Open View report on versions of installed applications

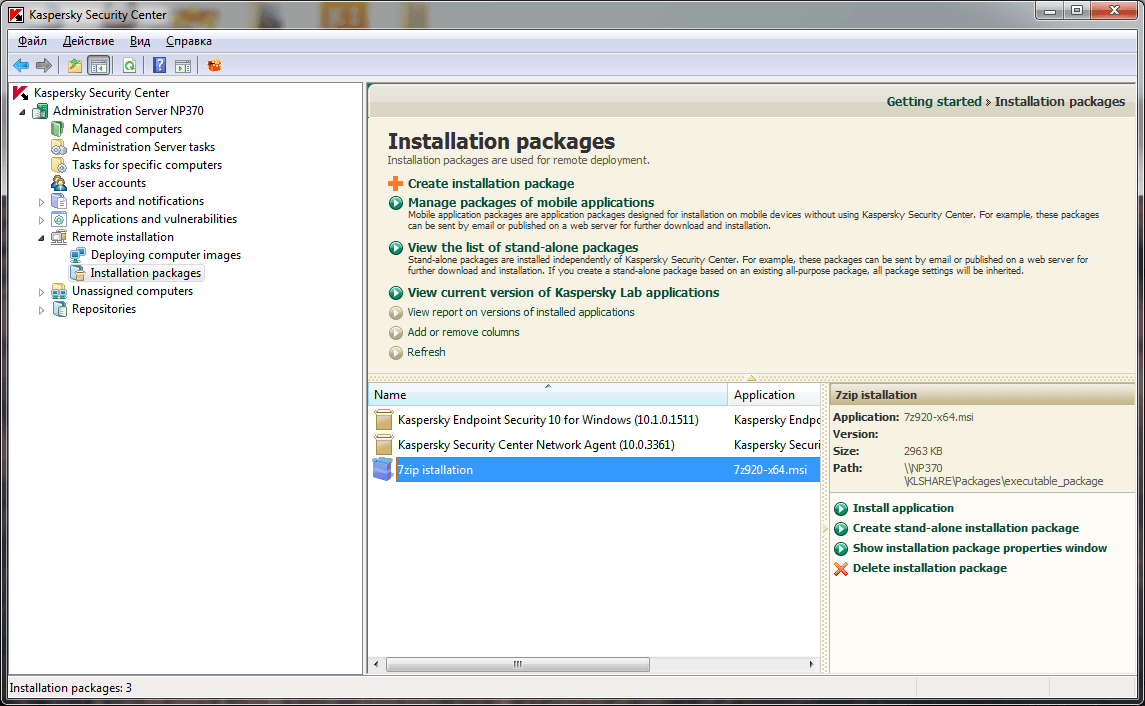521,312
